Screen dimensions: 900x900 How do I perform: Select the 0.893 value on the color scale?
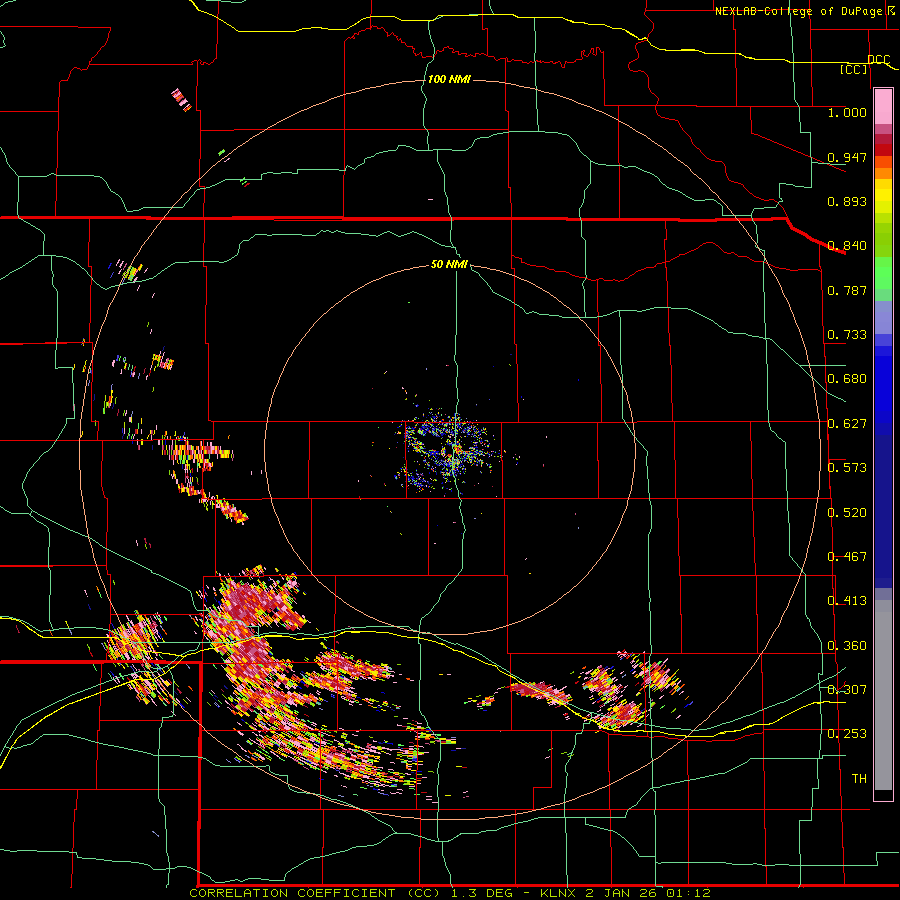847,201
